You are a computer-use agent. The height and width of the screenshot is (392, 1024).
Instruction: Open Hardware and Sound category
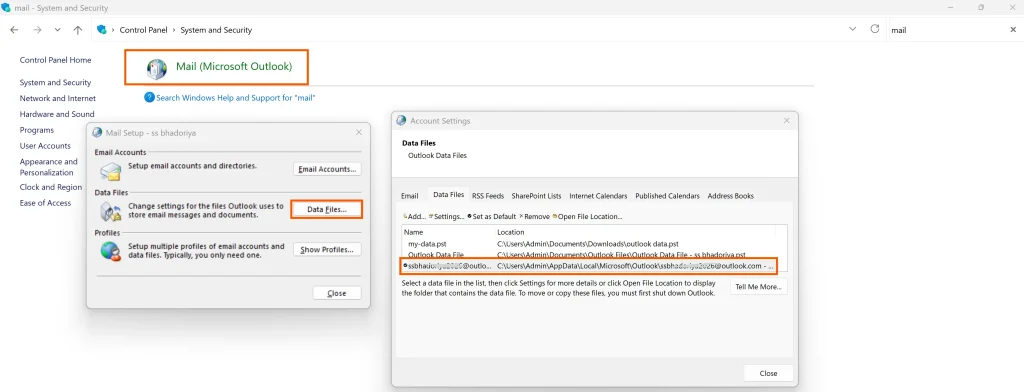coord(57,114)
